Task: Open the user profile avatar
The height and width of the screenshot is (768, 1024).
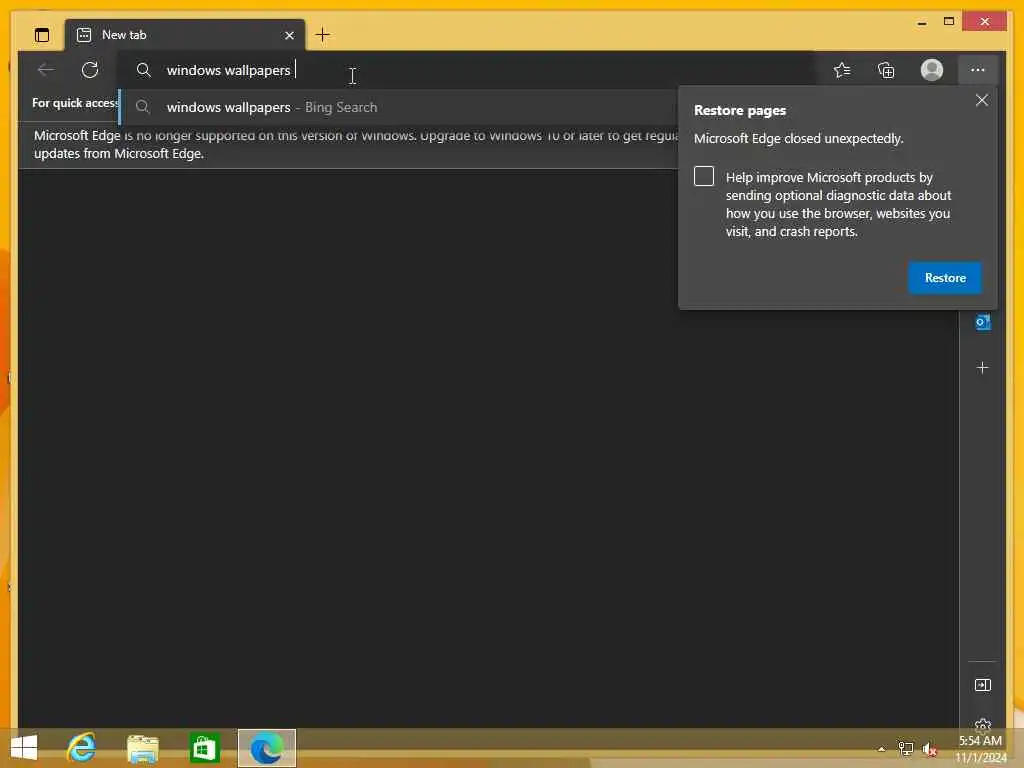Action: click(932, 70)
